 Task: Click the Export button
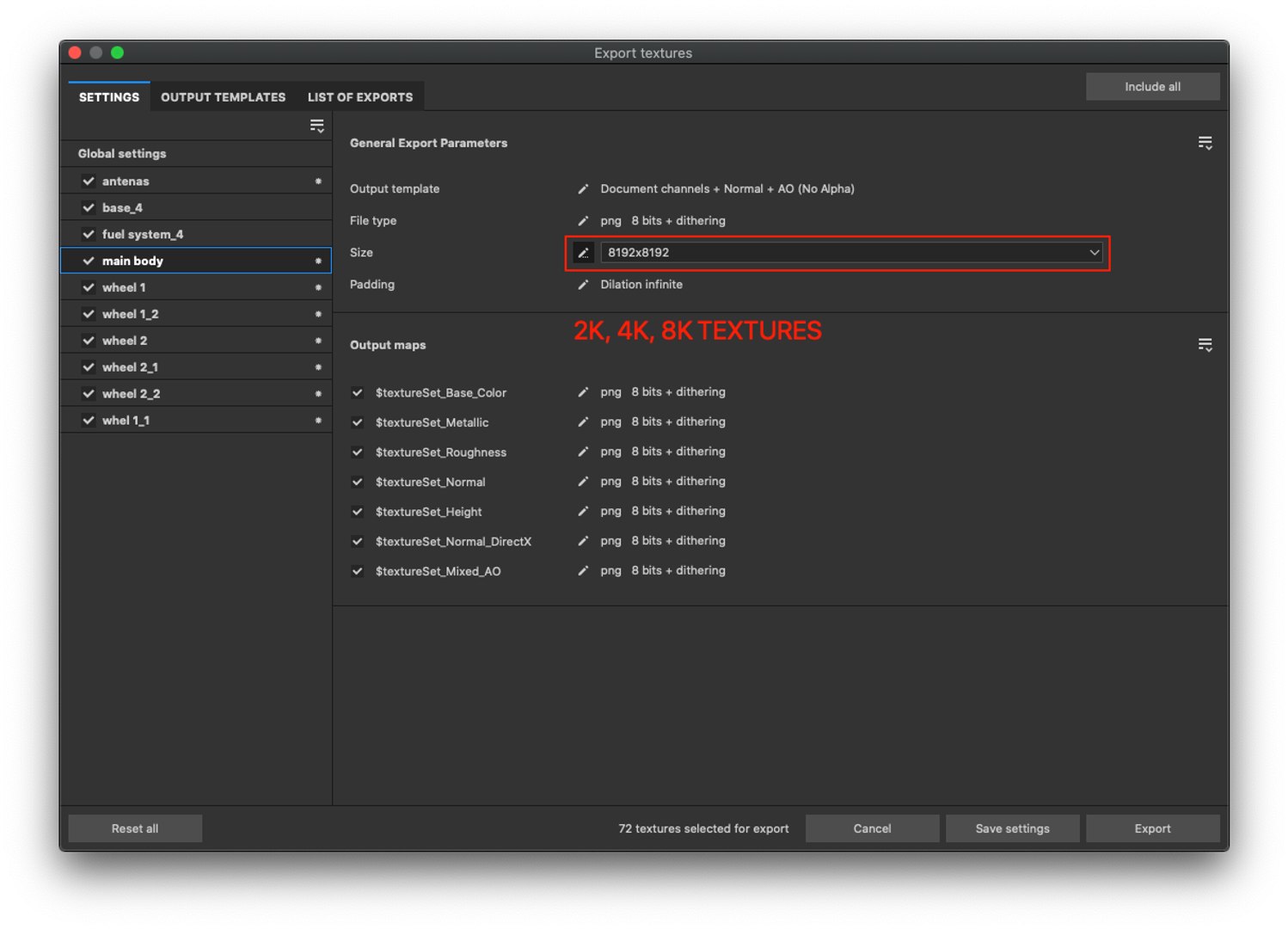click(x=1152, y=828)
